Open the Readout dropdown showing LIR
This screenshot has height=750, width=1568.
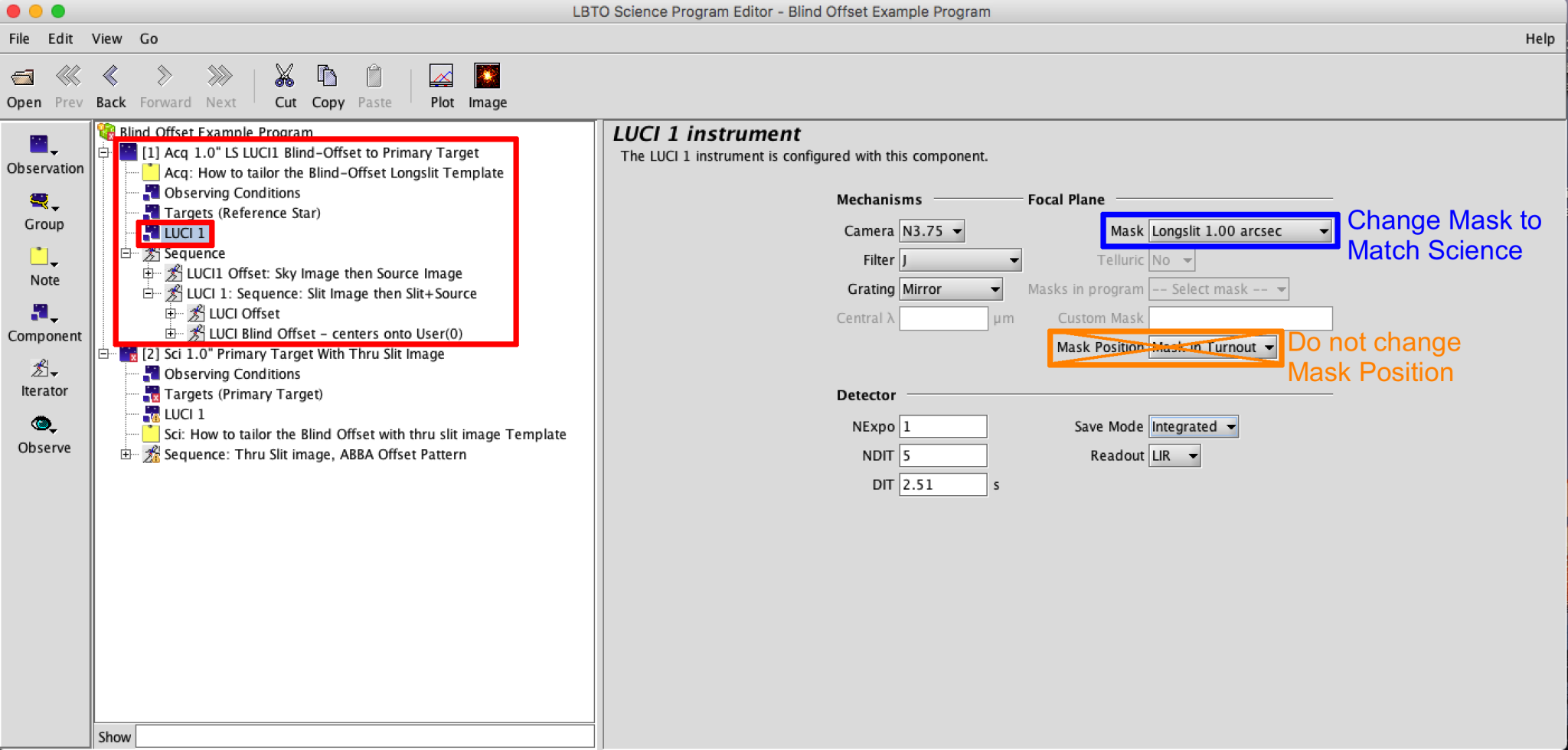[1174, 456]
